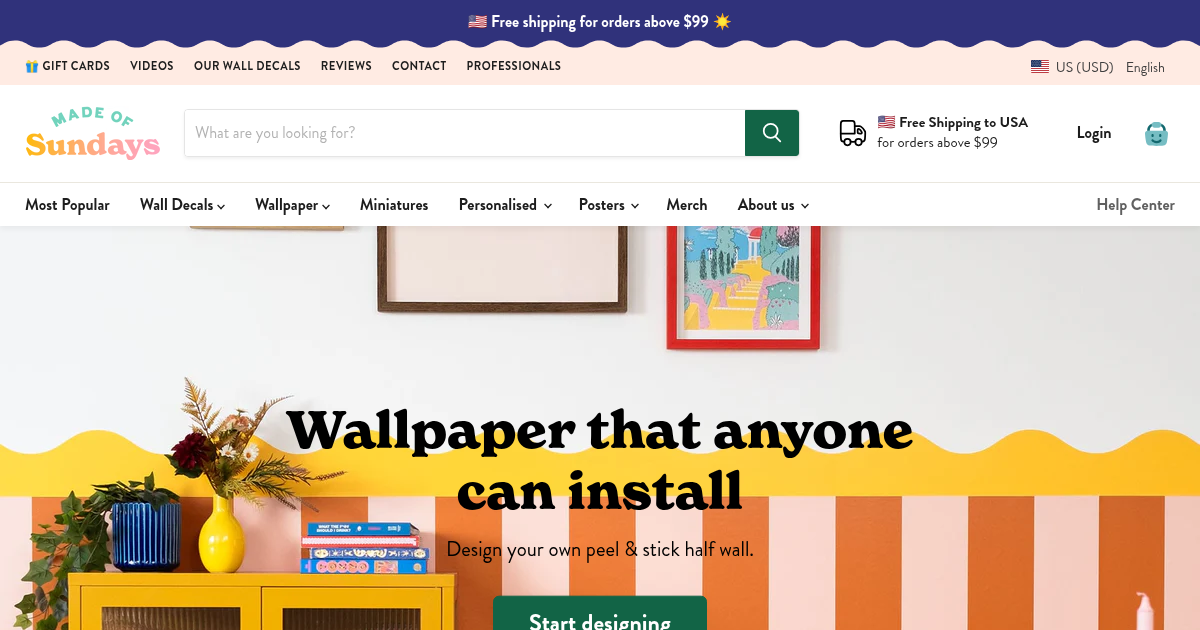Select US (USD) currency selector
Screen dimensions: 1200x630
[x=1072, y=67]
